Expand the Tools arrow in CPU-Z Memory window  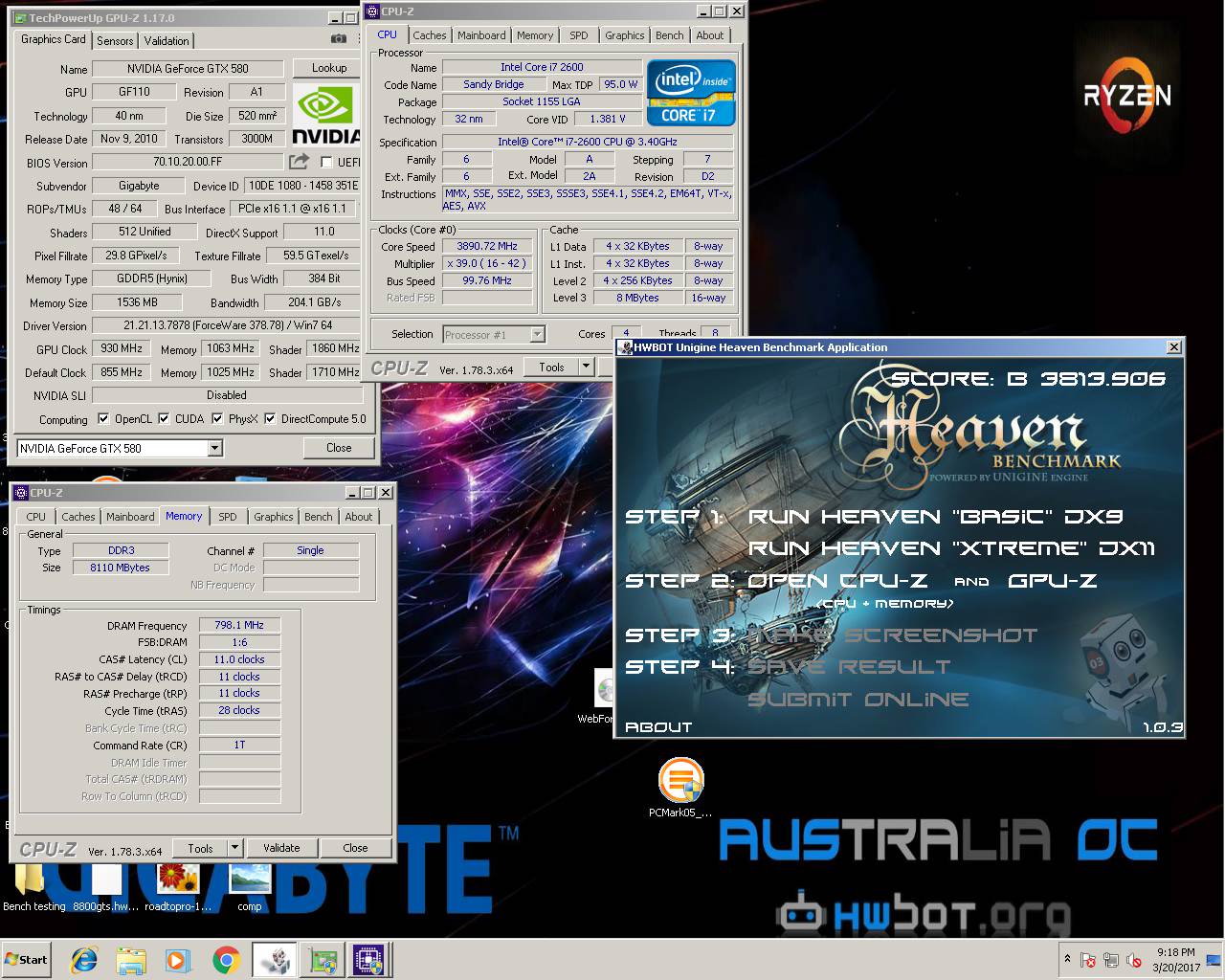point(234,848)
